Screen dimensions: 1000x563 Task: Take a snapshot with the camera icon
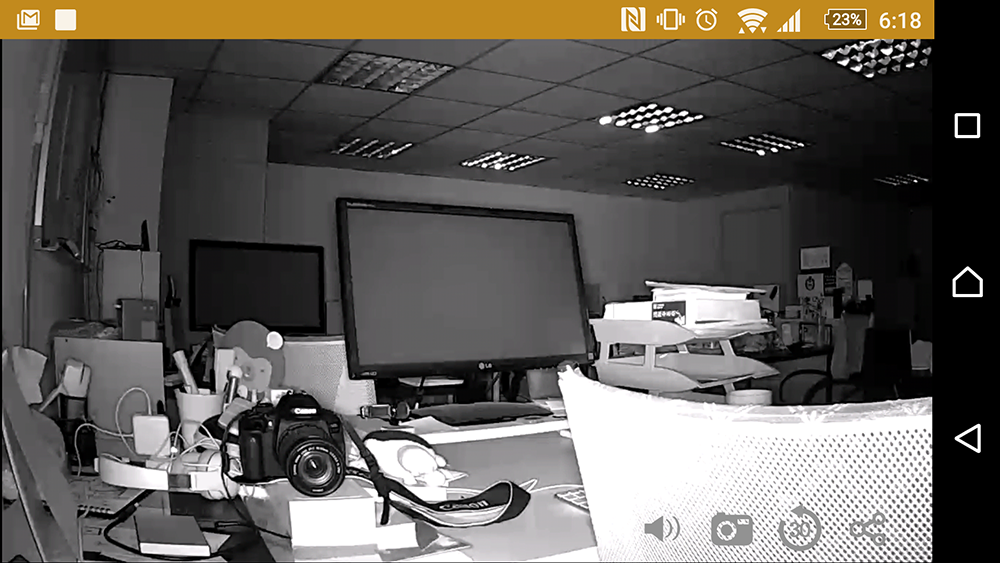[x=732, y=529]
